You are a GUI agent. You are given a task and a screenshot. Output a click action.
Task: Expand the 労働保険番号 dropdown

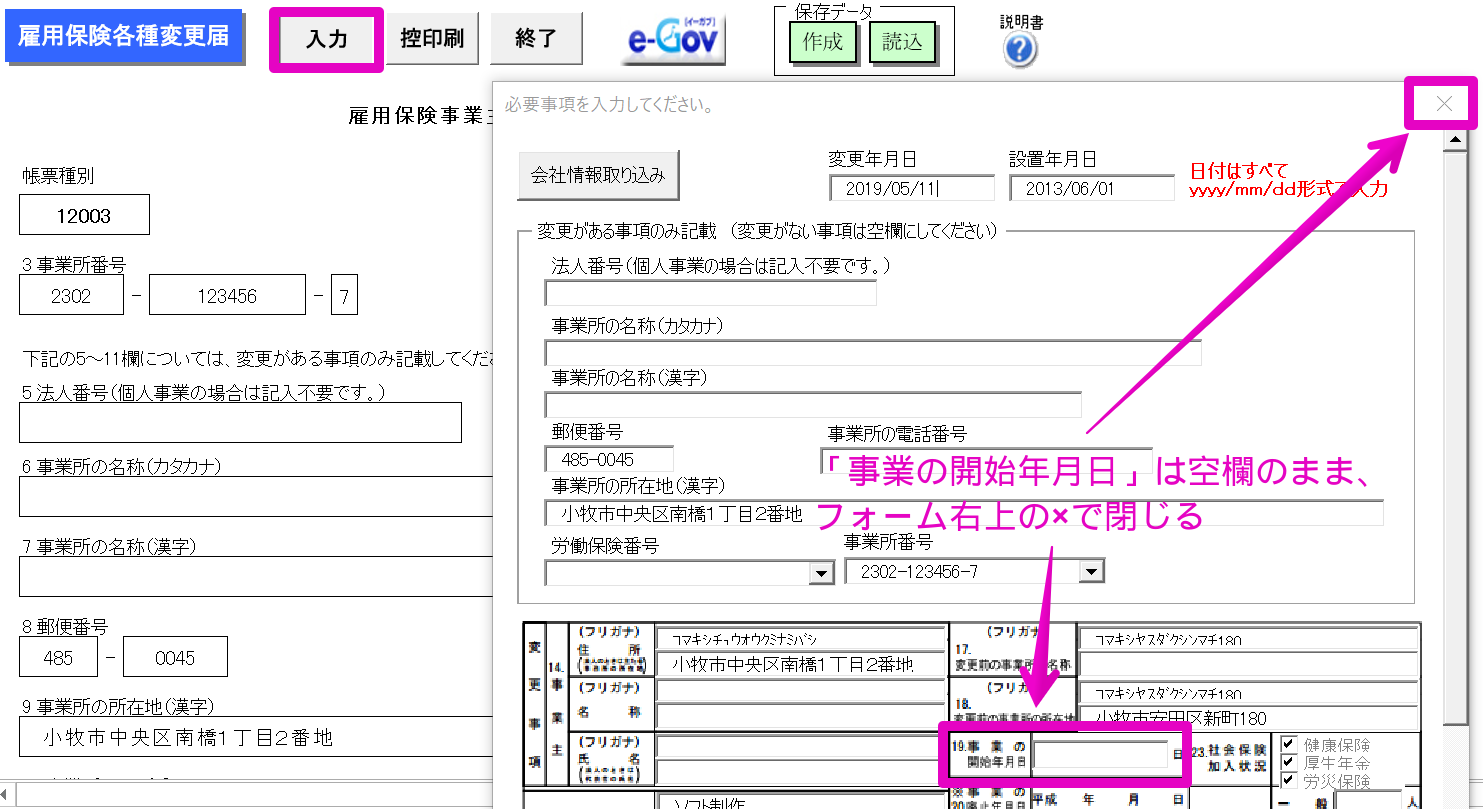tap(821, 573)
